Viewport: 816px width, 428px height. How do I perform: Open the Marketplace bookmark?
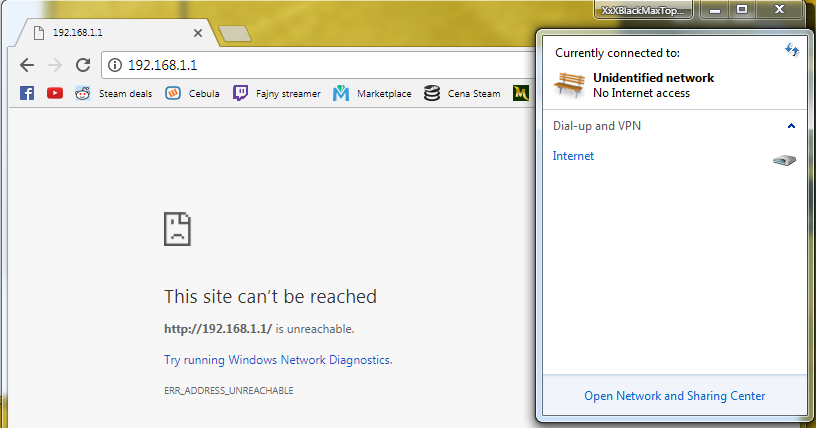tap(372, 93)
